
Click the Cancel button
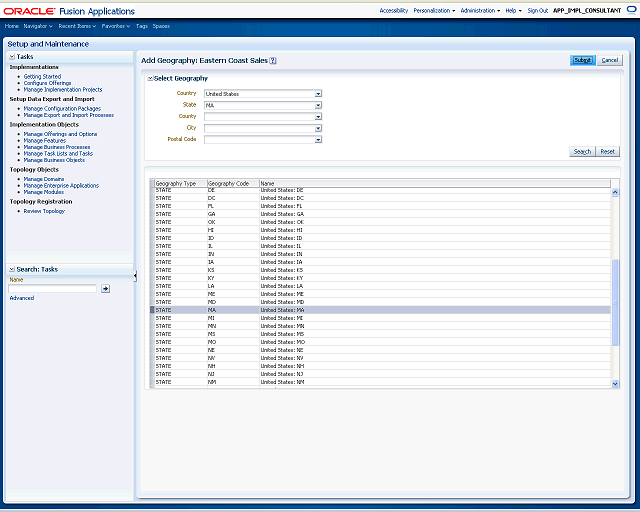click(610, 60)
